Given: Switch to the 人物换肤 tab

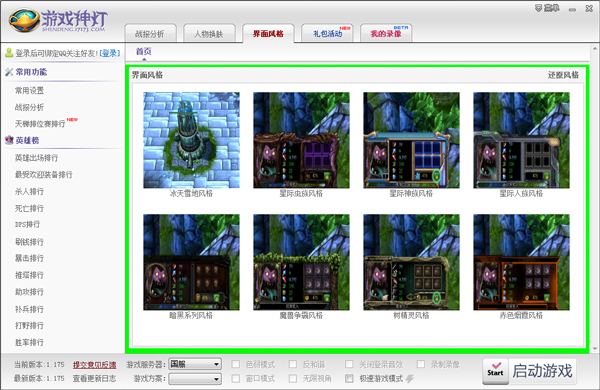Looking at the screenshot, I should (209, 34).
